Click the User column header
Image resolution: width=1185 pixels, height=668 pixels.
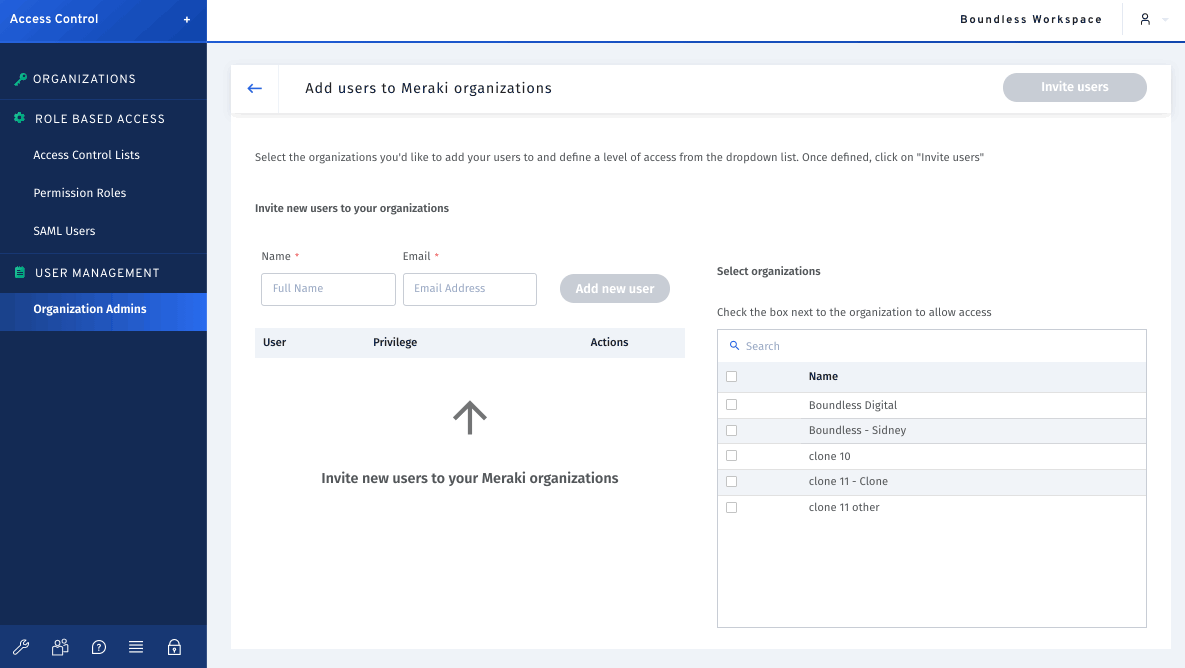tap(274, 342)
